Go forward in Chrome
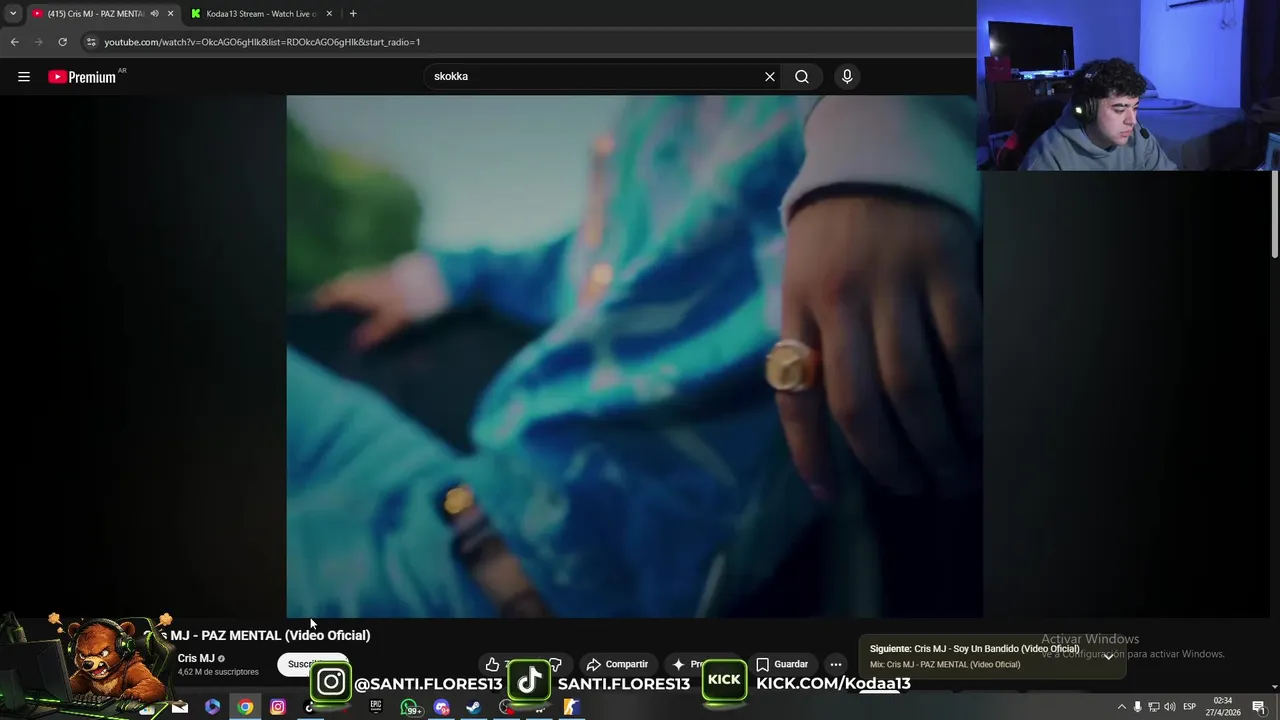The height and width of the screenshot is (720, 1280). pos(39,42)
